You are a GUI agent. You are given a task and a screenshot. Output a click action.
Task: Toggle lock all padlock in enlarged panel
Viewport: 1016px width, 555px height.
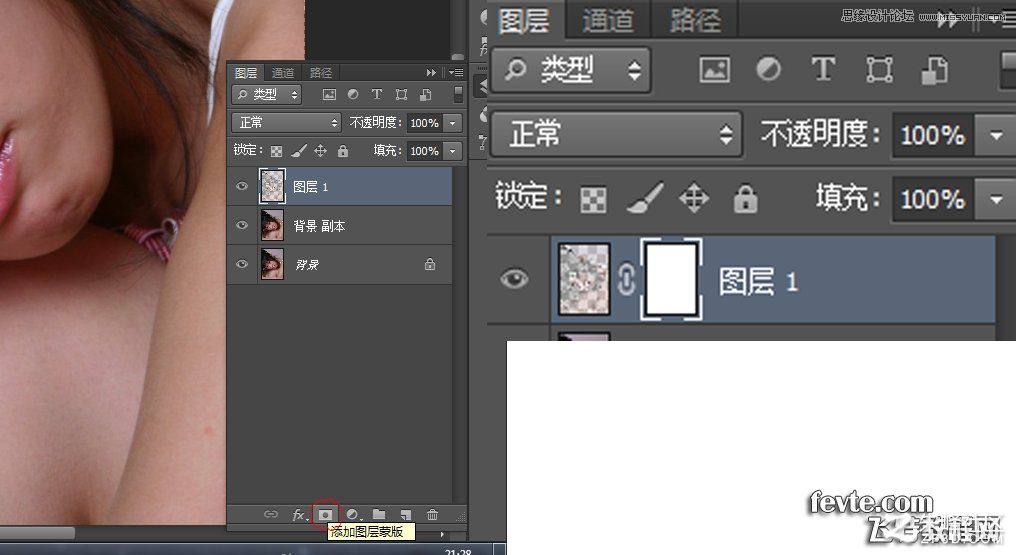pos(746,198)
